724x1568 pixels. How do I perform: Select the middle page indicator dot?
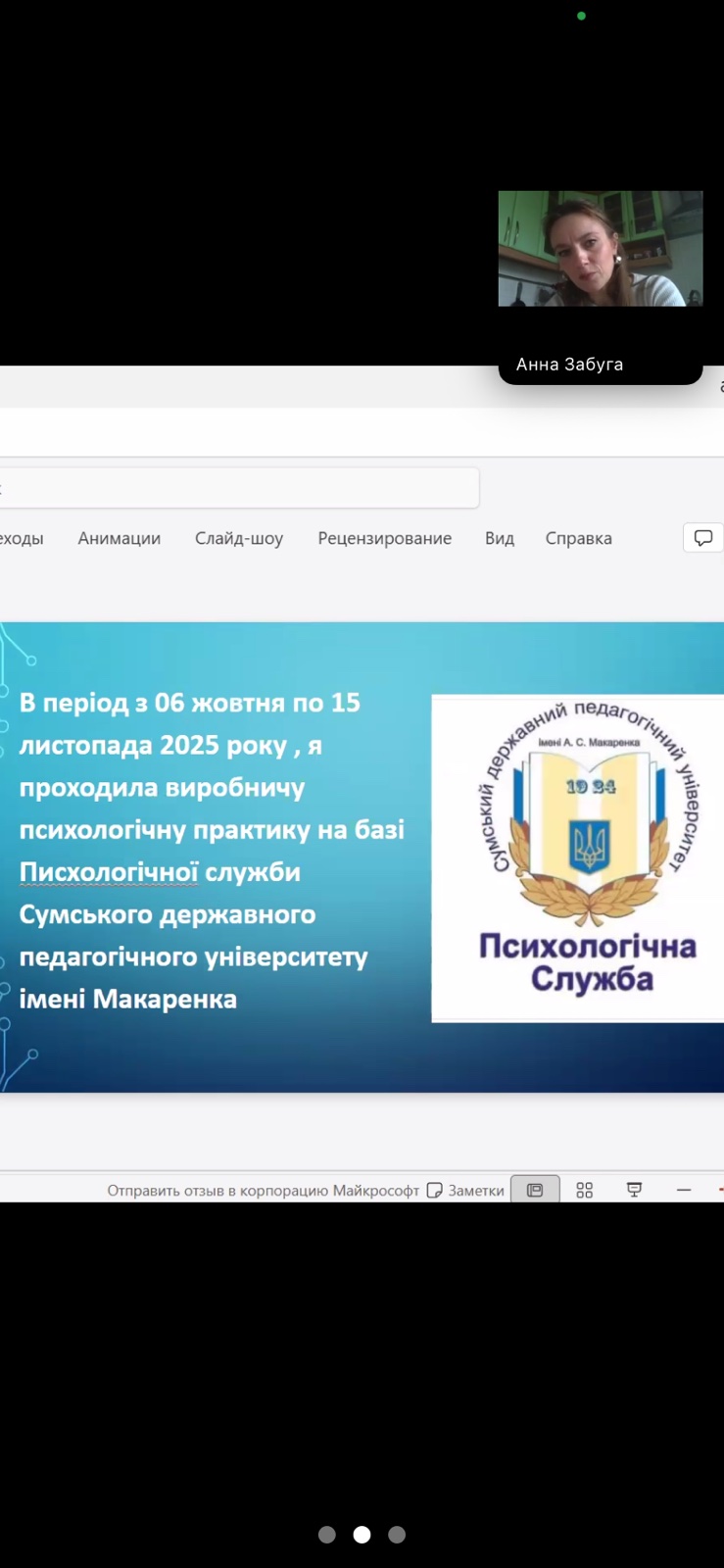(x=362, y=1535)
